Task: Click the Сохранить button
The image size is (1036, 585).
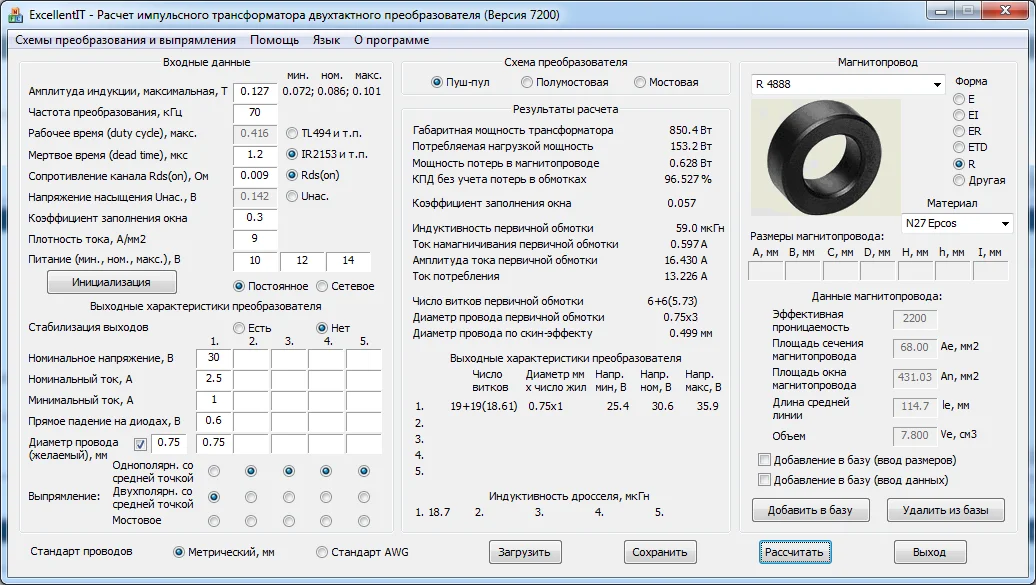Action: click(x=660, y=552)
